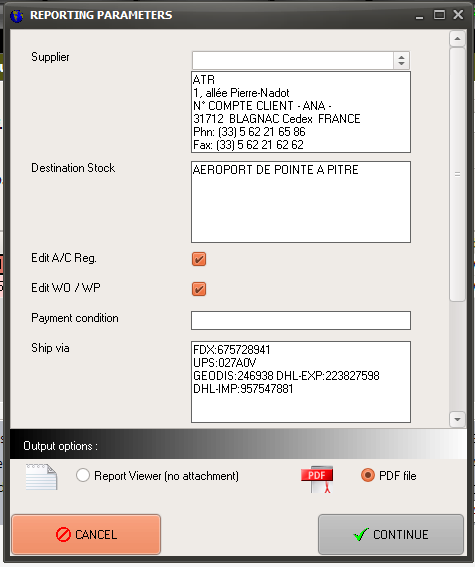Click the 'N° COMPTE CLIENT - ANA -' line

[262, 106]
